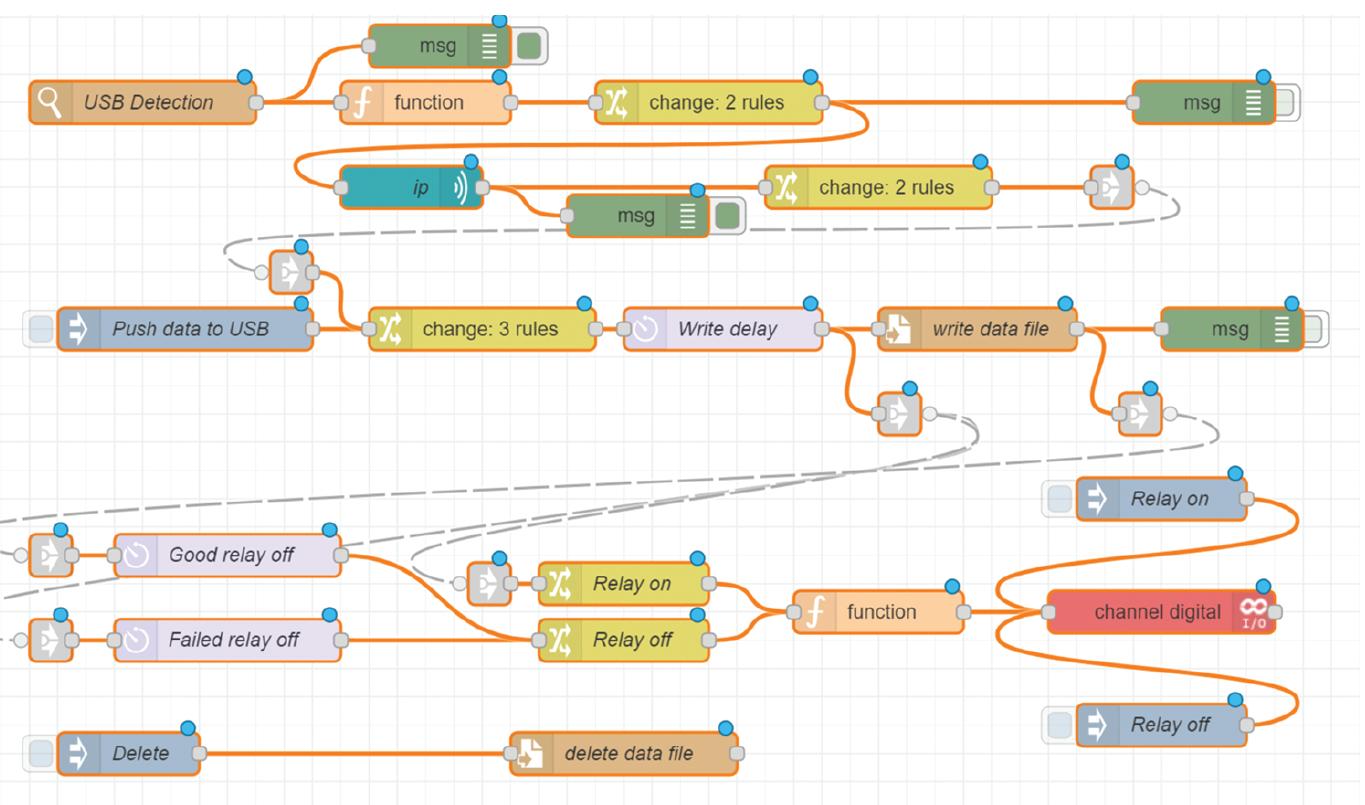This screenshot has height=805, width=1365.
Task: Trigger the Relay off inject button
Action: coord(1060,724)
